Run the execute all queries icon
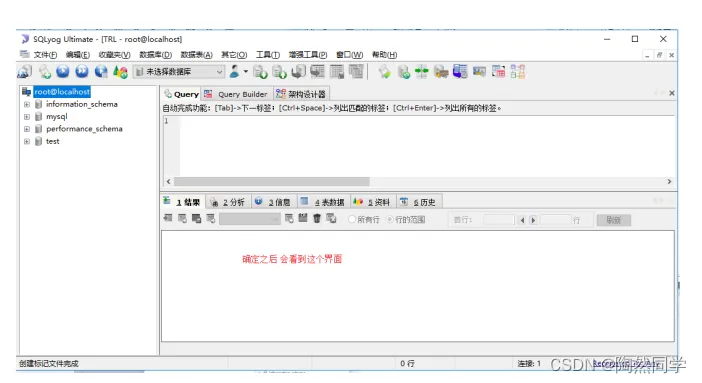The height and width of the screenshot is (383, 702). point(82,71)
